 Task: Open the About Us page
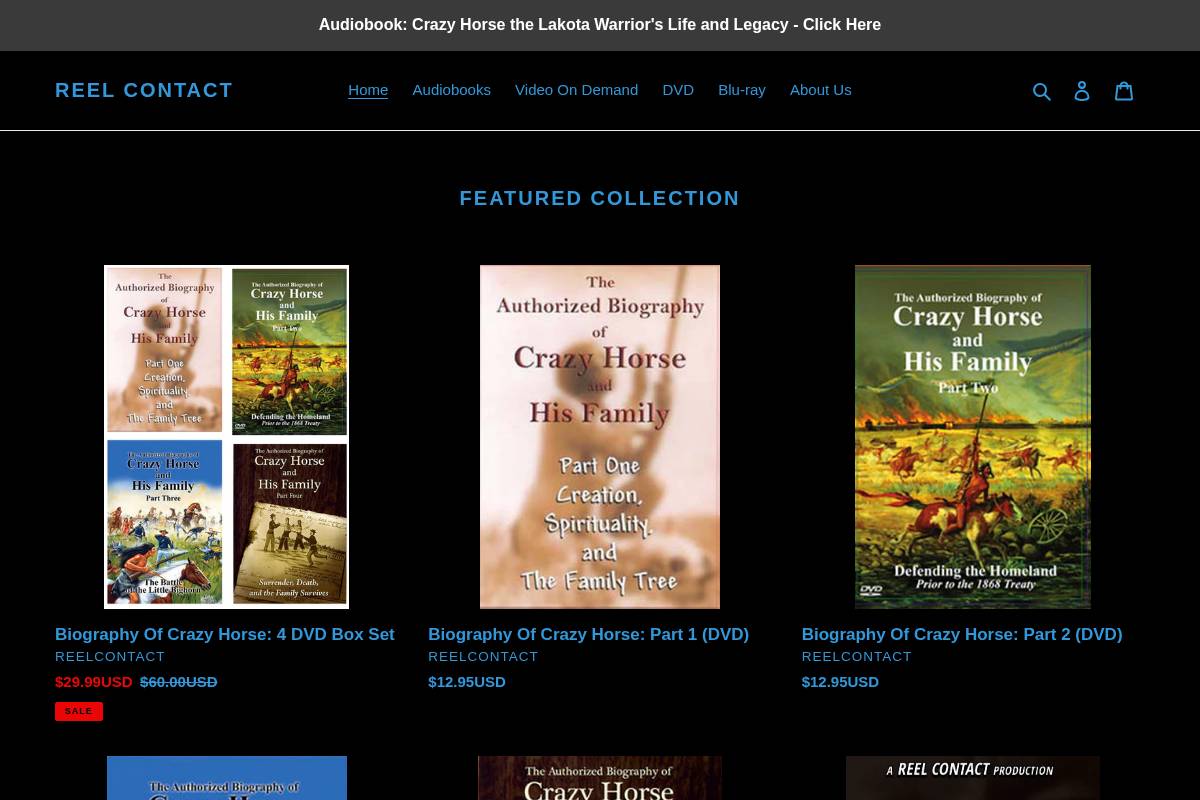point(821,90)
